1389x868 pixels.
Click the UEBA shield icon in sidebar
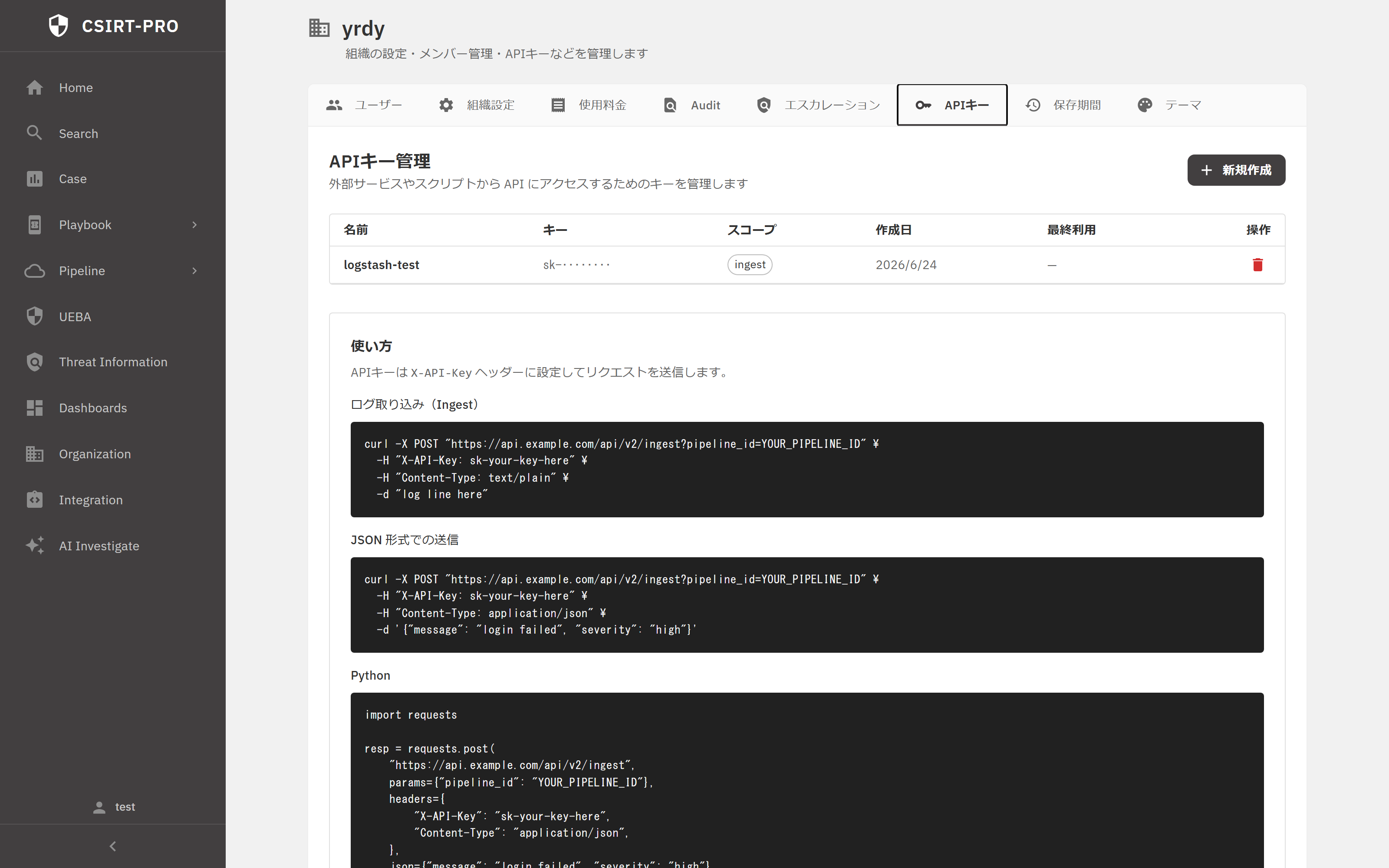tap(34, 316)
